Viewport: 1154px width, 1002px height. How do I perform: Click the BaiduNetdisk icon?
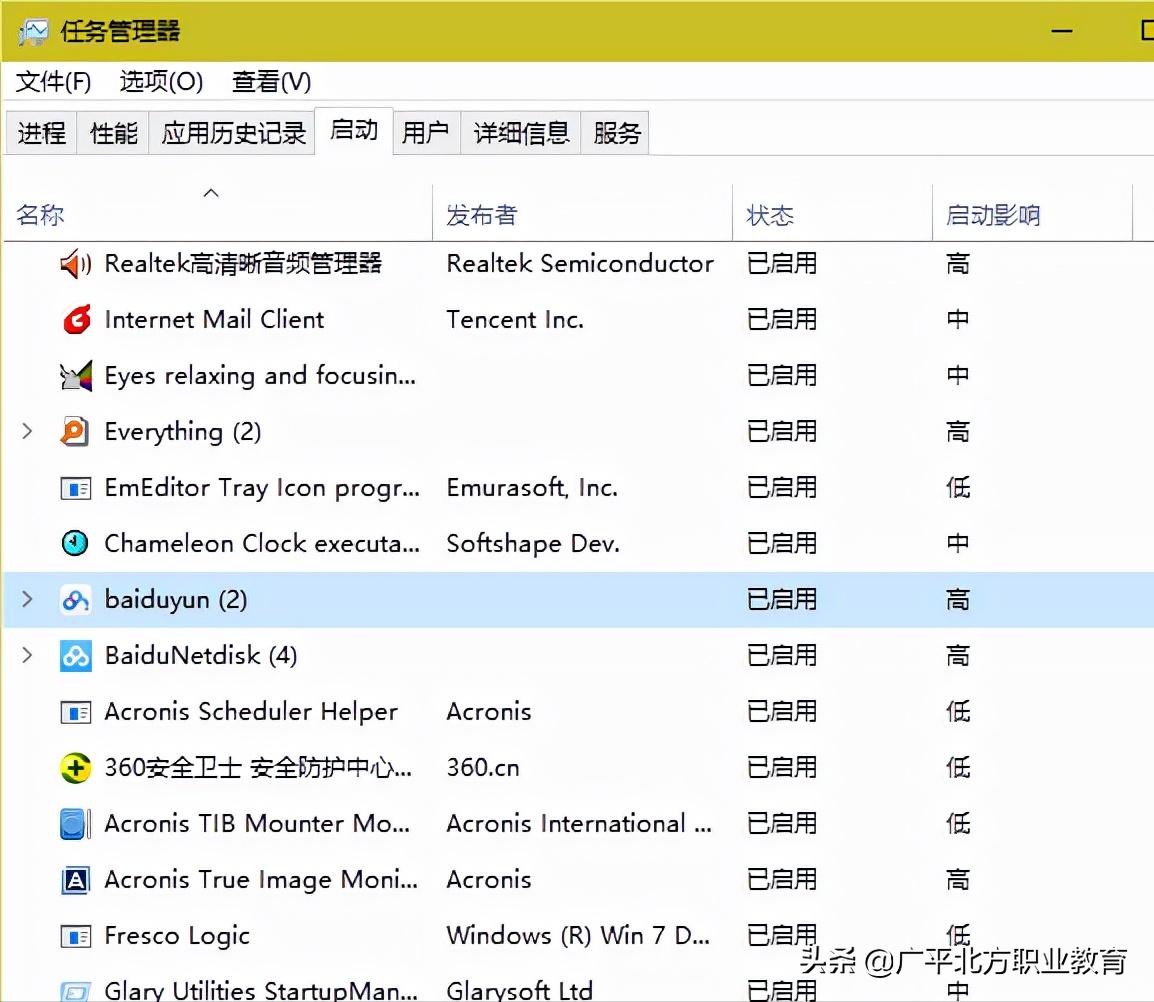pos(76,656)
